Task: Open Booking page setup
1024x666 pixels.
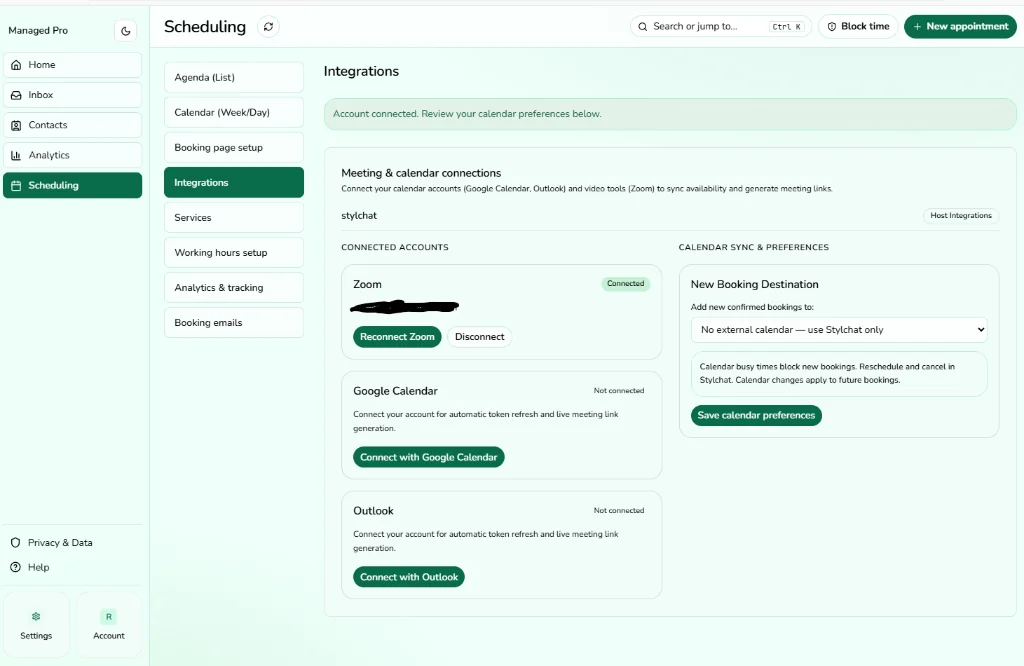Action: (x=234, y=148)
